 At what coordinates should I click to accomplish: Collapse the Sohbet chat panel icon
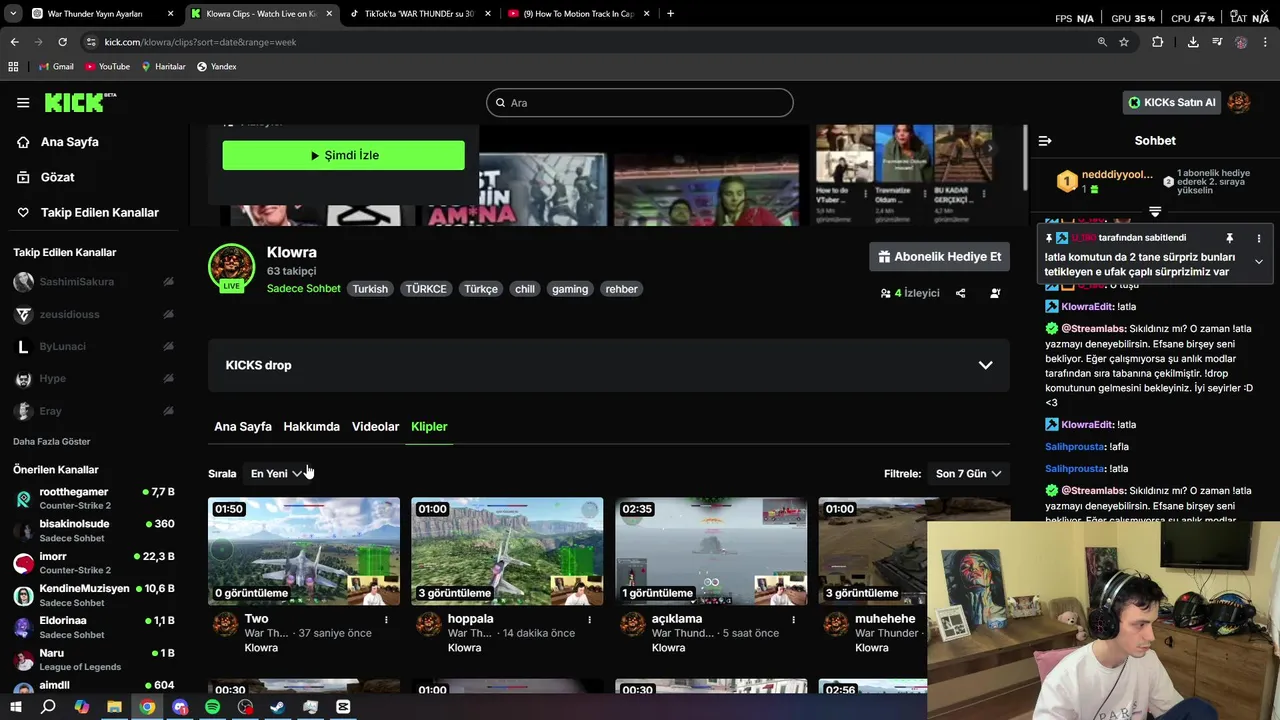(x=1045, y=141)
